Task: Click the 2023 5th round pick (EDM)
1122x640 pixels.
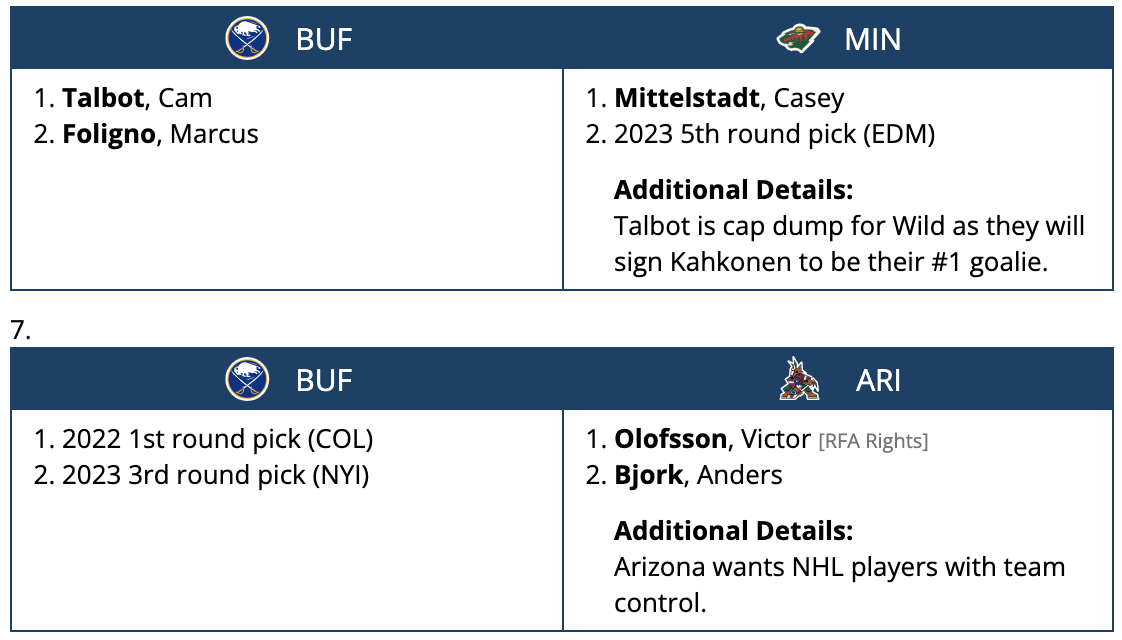Action: click(x=774, y=134)
